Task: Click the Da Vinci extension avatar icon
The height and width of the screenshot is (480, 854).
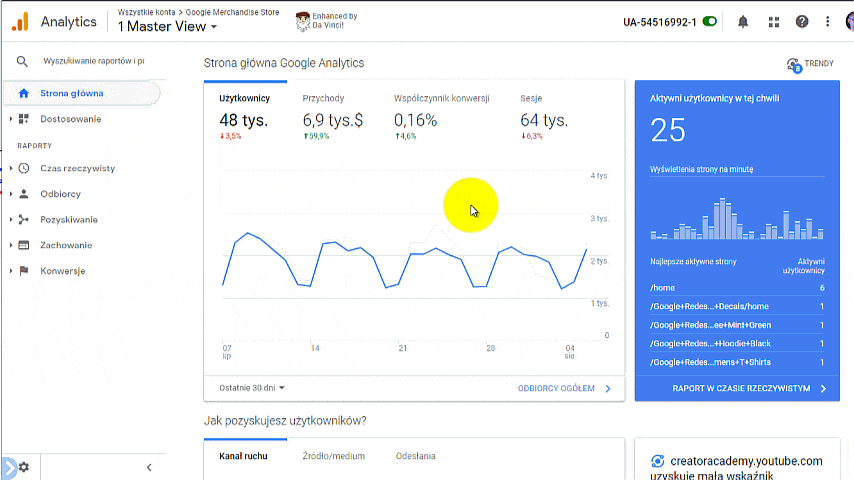Action: pos(302,21)
